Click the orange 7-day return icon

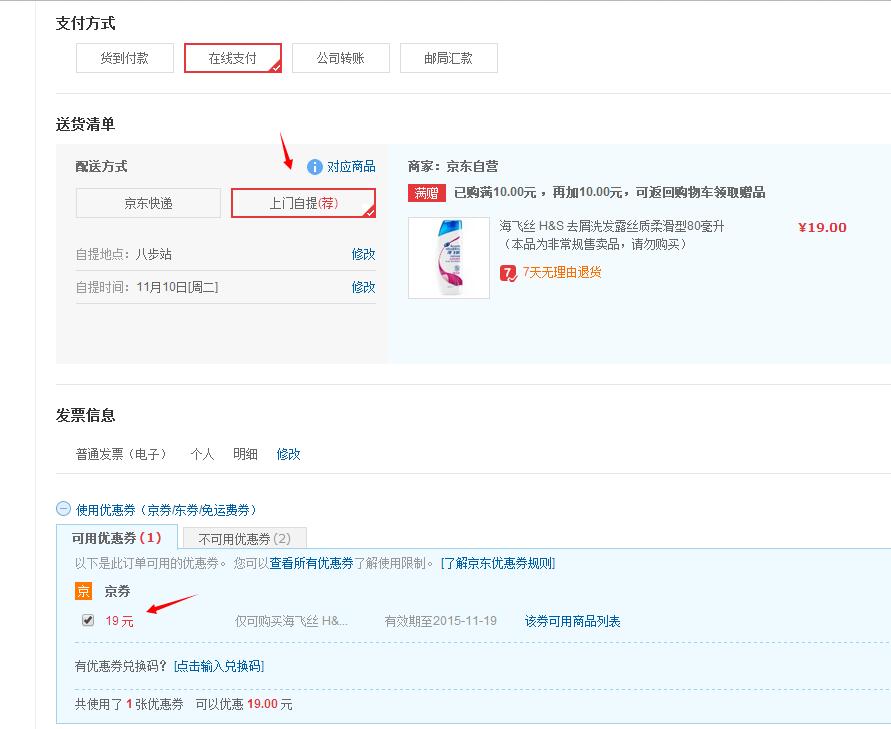pos(509,272)
